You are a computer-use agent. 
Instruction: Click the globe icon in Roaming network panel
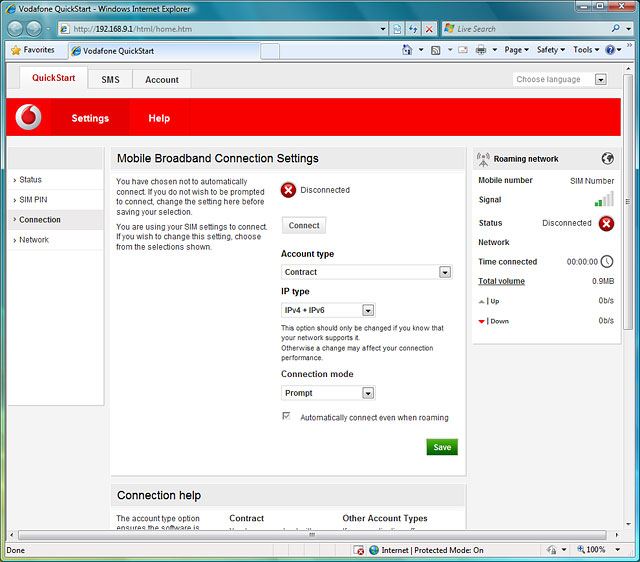(607, 158)
